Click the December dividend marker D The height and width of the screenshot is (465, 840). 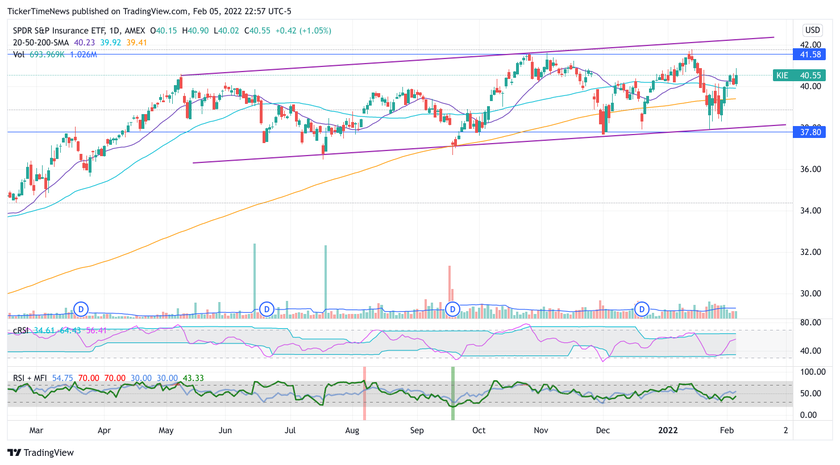642,309
